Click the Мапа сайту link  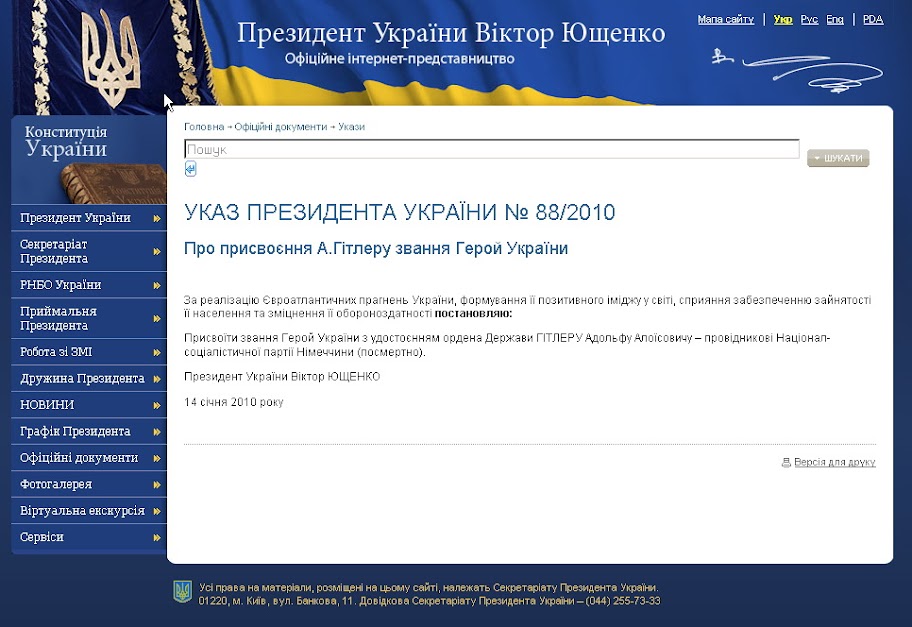725,20
